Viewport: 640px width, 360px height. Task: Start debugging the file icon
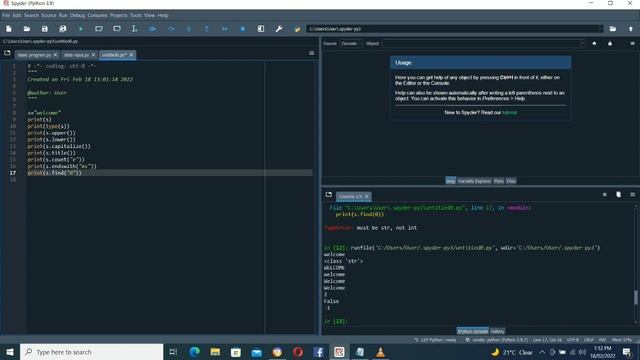point(153,29)
